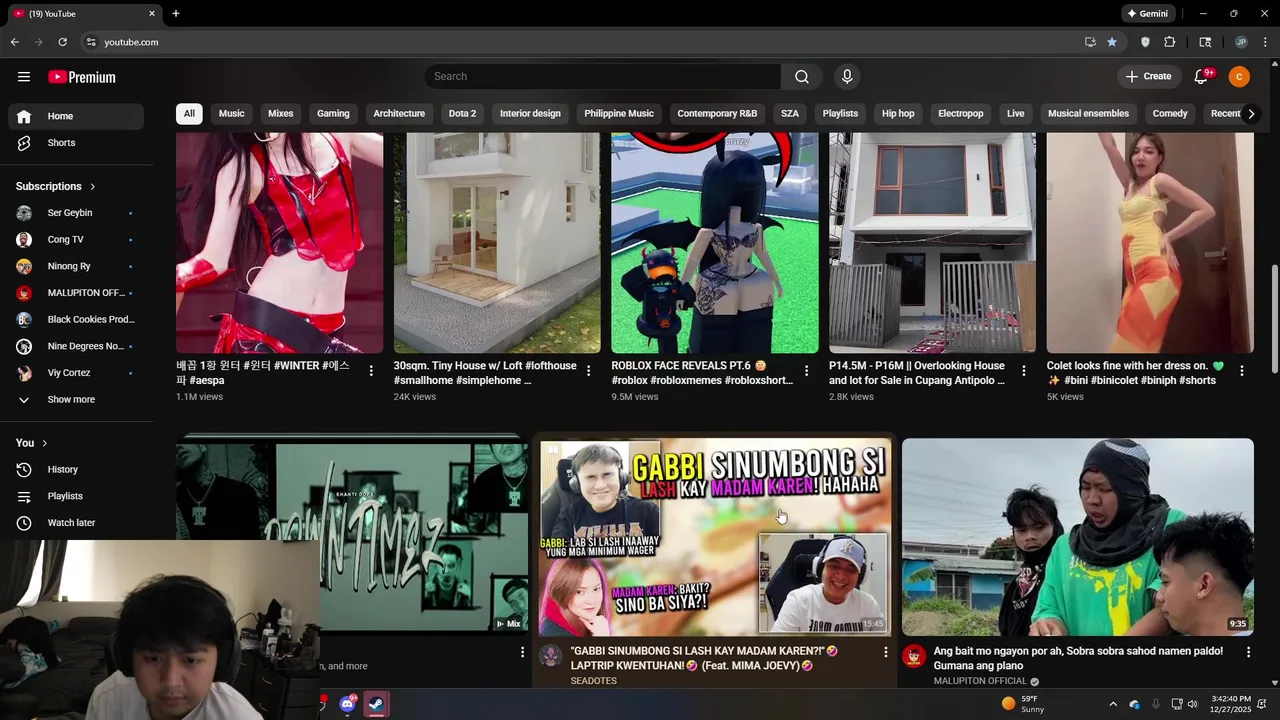
Task: Select the Interior design chip
Action: [x=530, y=114]
